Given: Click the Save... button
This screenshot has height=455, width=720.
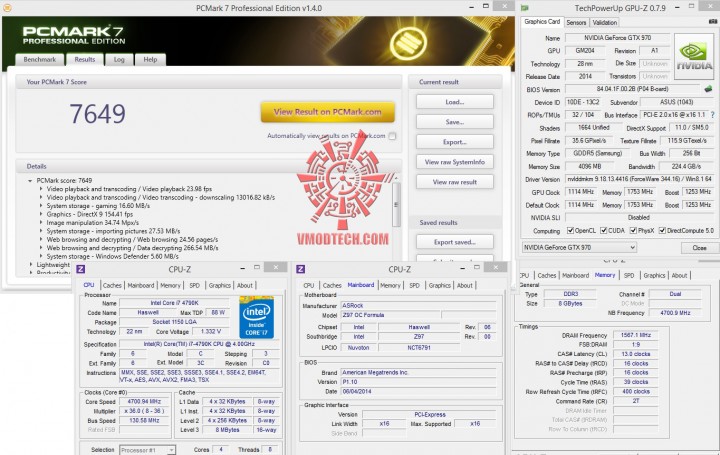Looking at the screenshot, I should click(455, 122).
